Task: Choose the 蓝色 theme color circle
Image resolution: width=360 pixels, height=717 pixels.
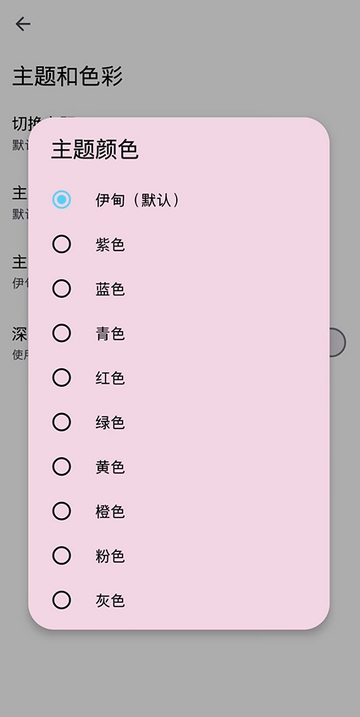Action: click(61, 289)
